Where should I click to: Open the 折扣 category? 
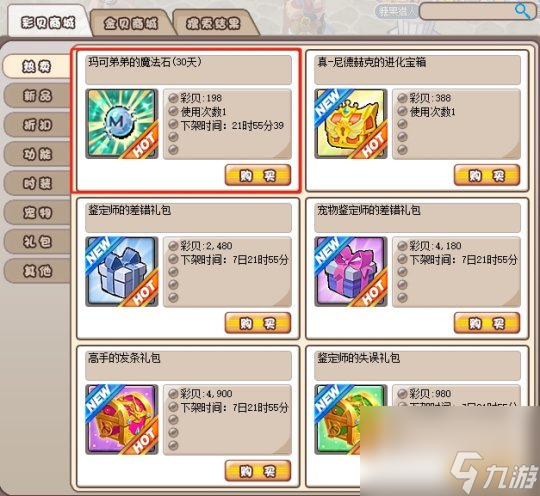pos(37,125)
